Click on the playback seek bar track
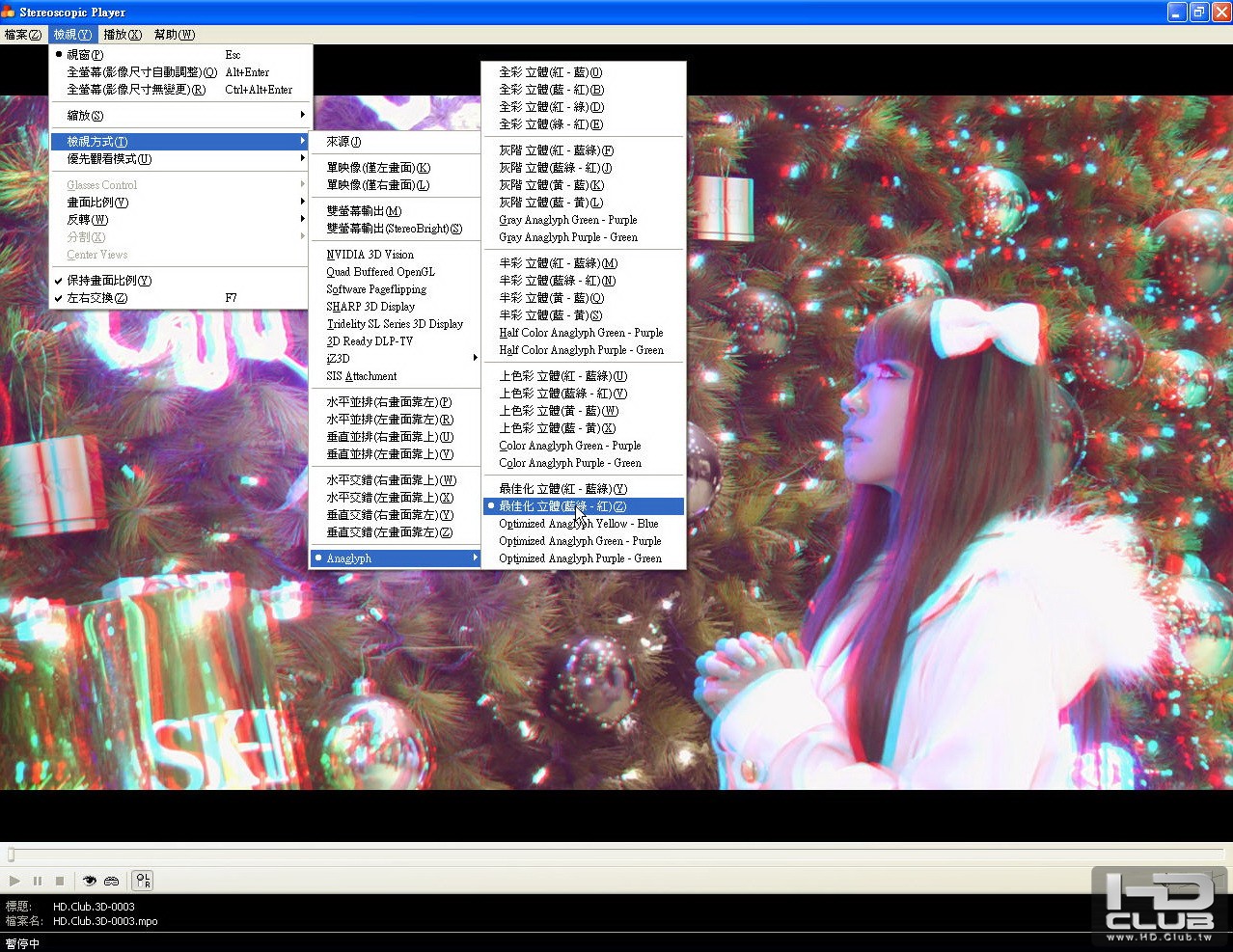This screenshot has width=1233, height=952. coord(616,855)
